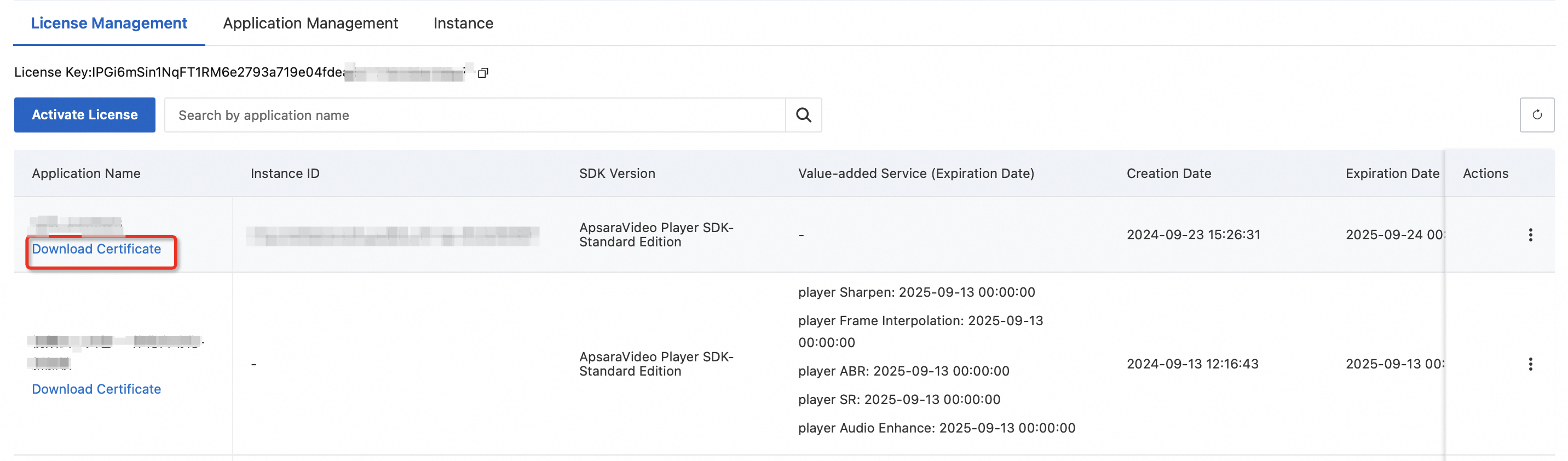Open actions menu for 2024-09-13 license row
The image size is (1568, 461).
[x=1530, y=364]
